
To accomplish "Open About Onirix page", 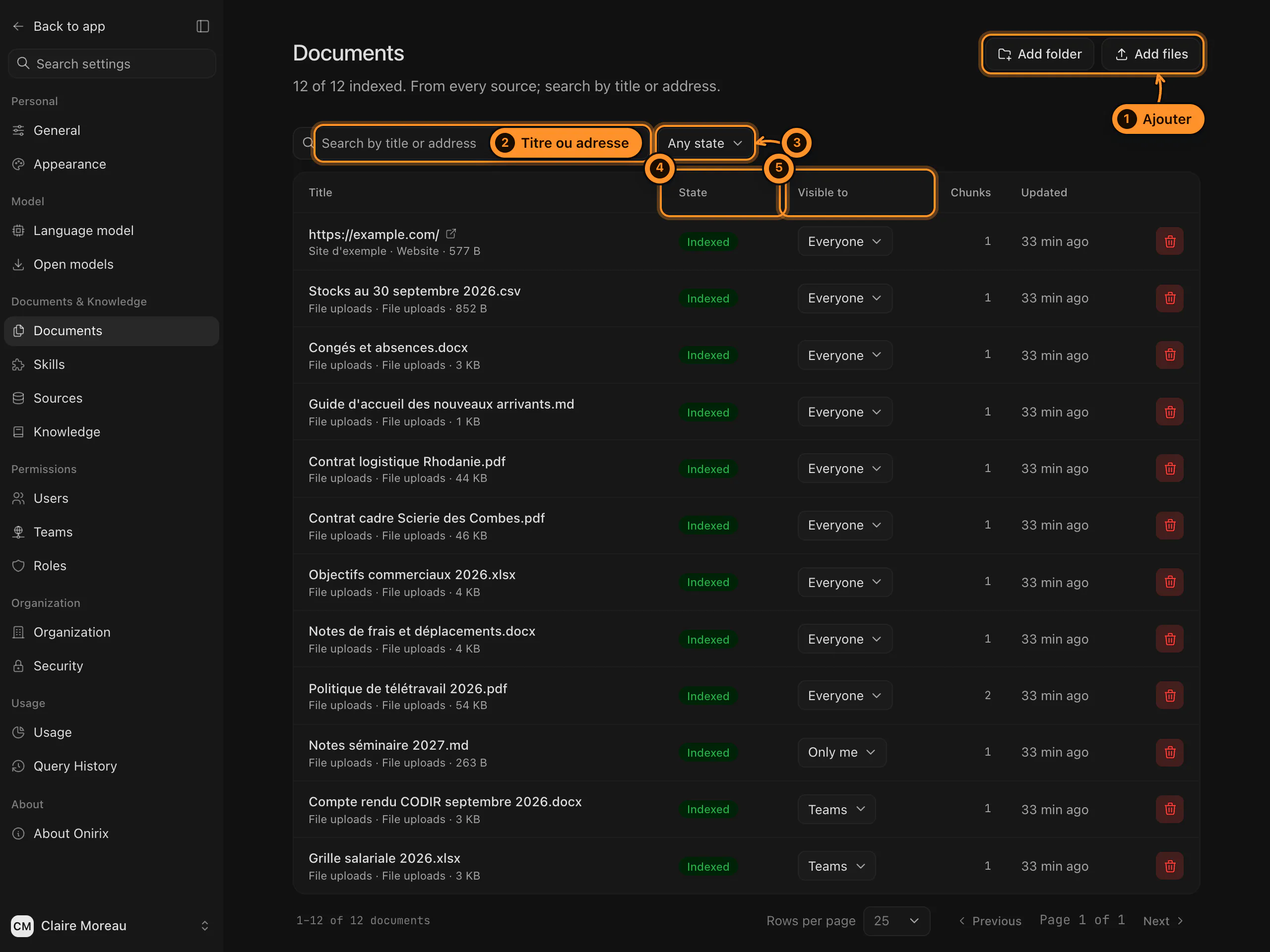I will pyautogui.click(x=112, y=833).
